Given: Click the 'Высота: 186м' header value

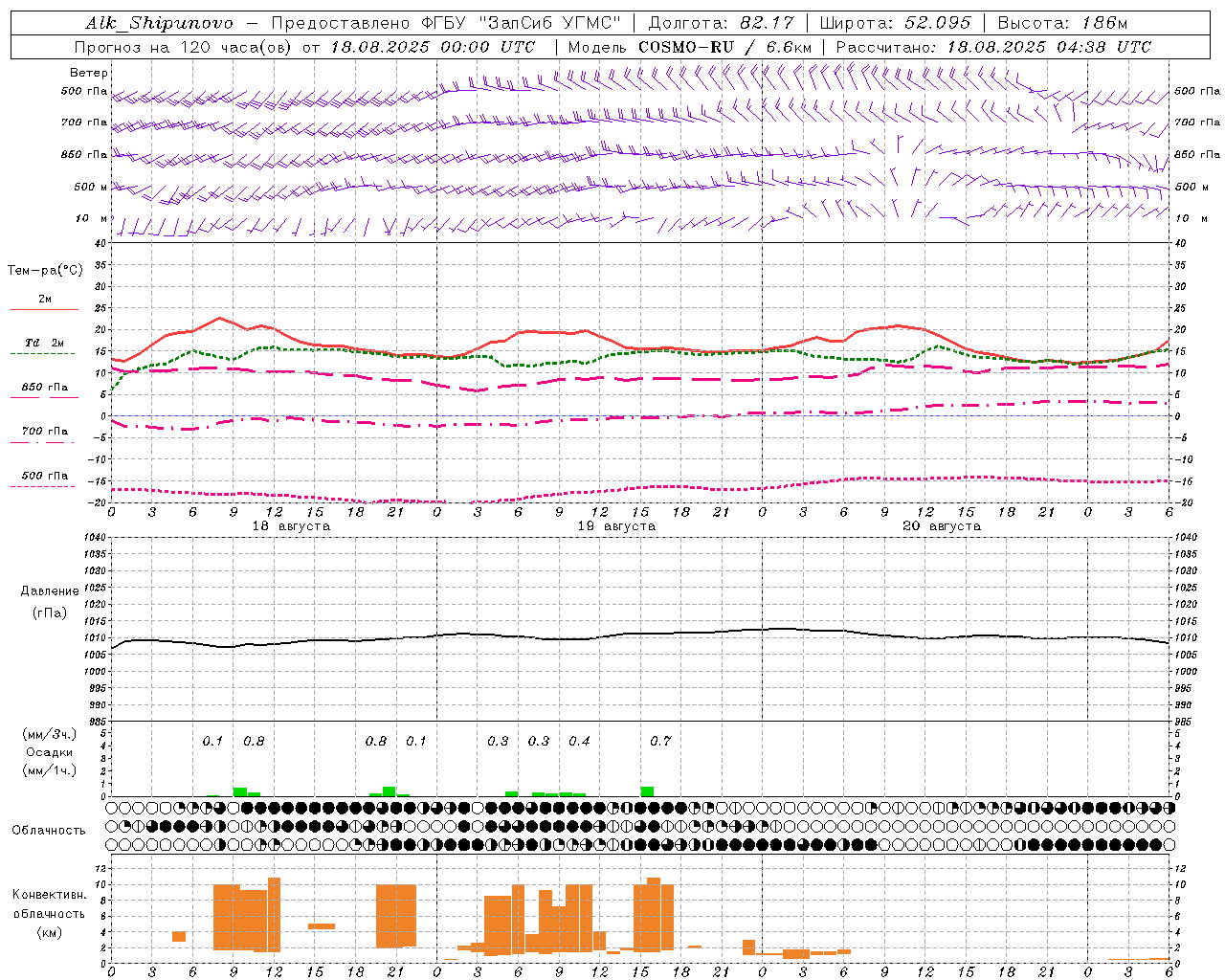Looking at the screenshot, I should tap(1062, 23).
